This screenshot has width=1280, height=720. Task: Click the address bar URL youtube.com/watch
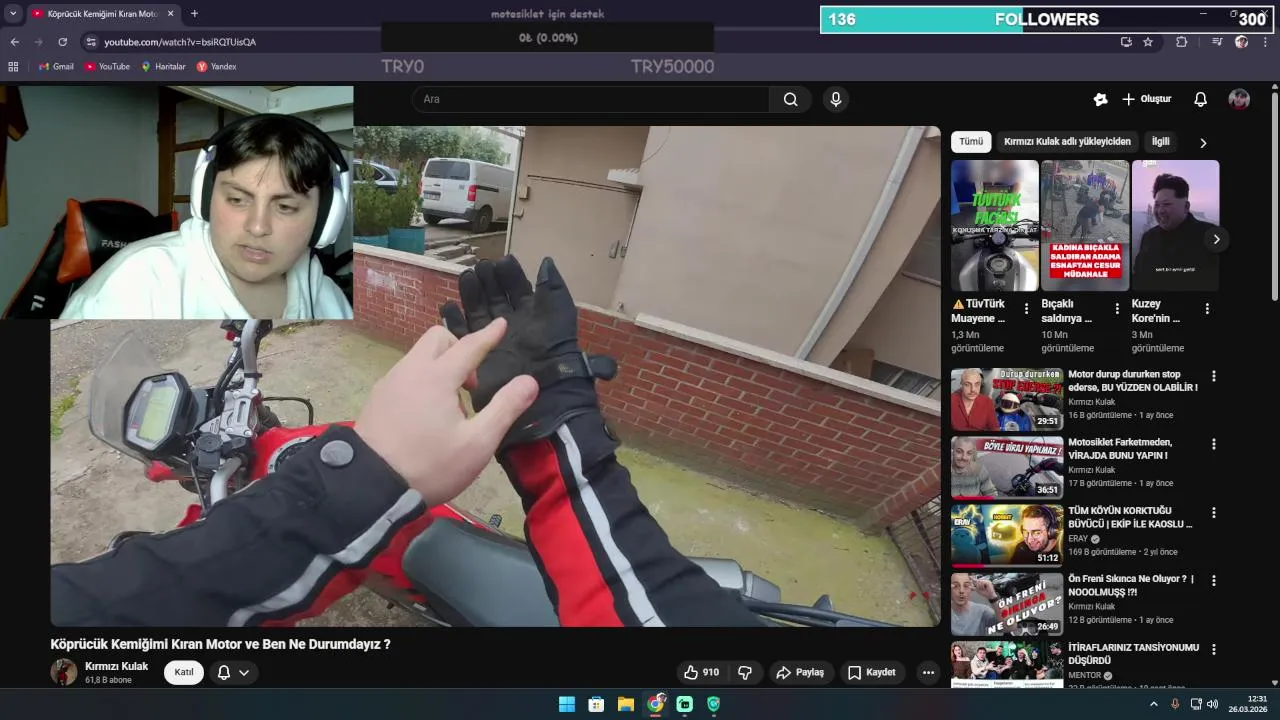pyautogui.click(x=180, y=42)
